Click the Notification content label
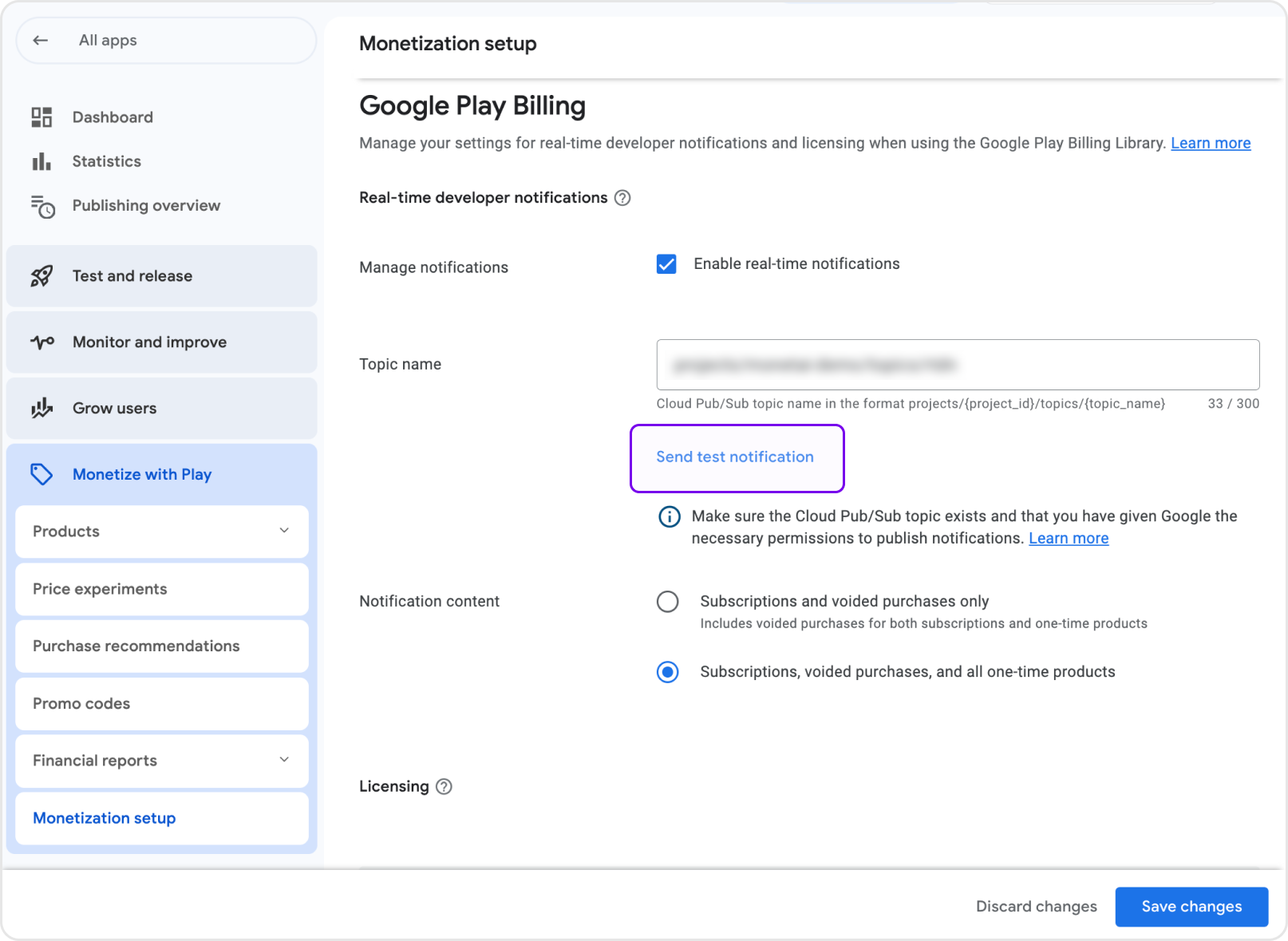Image resolution: width=1288 pixels, height=941 pixels. [x=429, y=602]
